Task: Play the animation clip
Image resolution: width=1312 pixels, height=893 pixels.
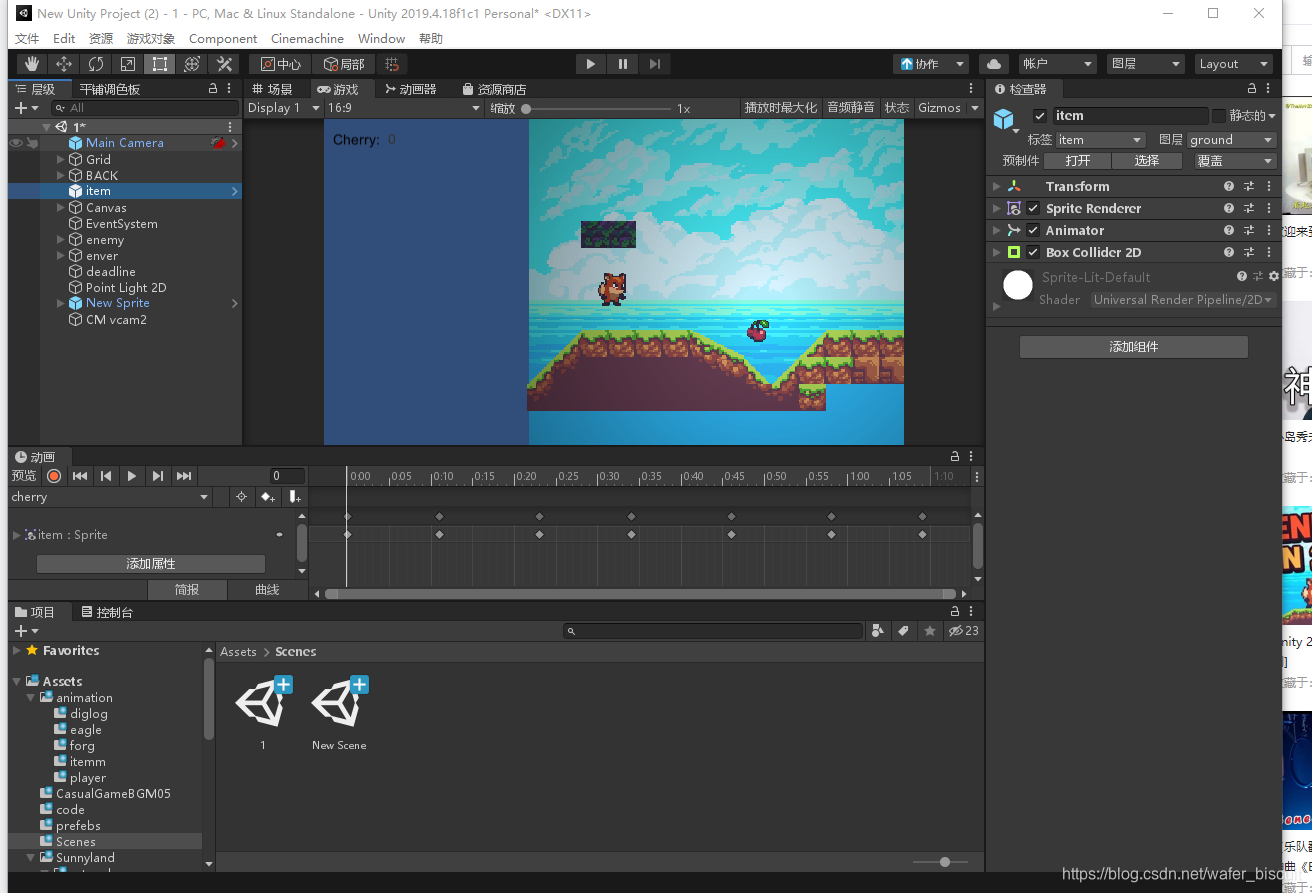Action: (132, 476)
